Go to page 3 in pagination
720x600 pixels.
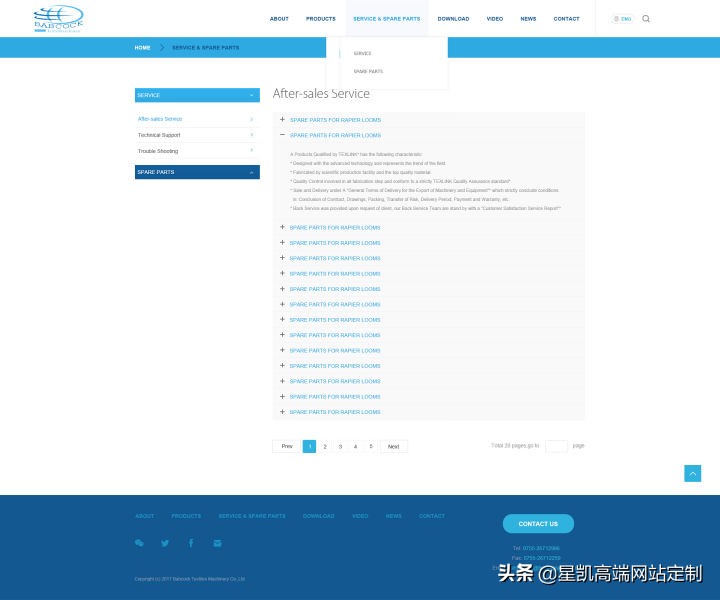pos(340,446)
